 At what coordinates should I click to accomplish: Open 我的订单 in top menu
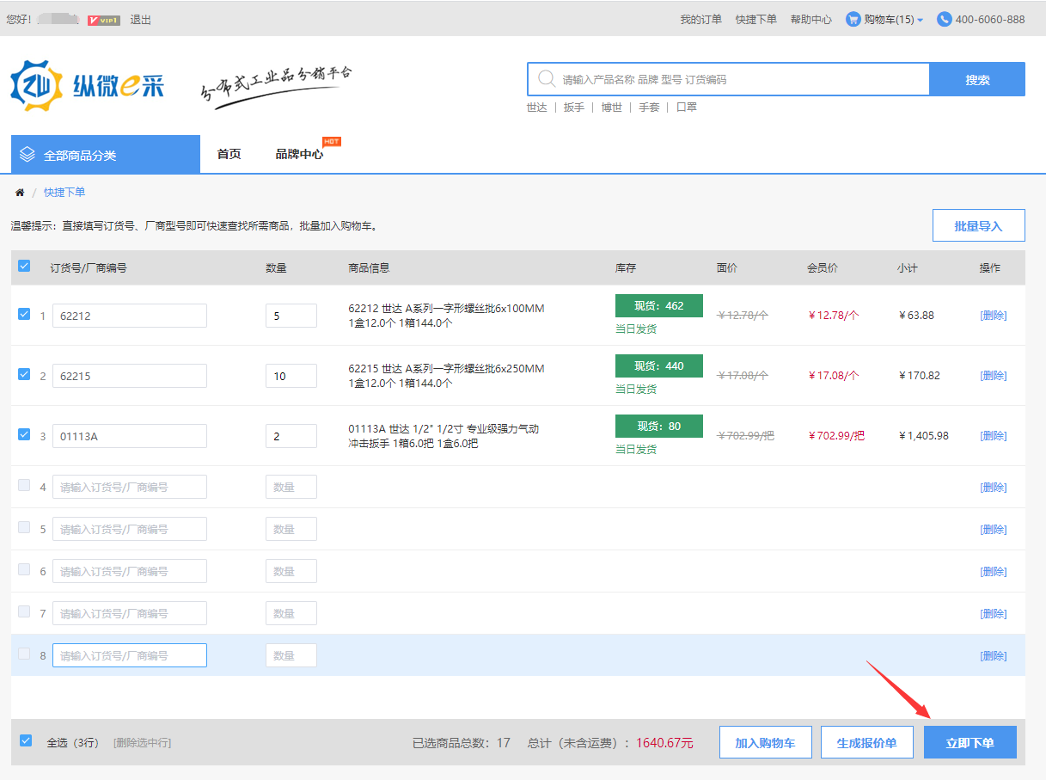coord(700,19)
